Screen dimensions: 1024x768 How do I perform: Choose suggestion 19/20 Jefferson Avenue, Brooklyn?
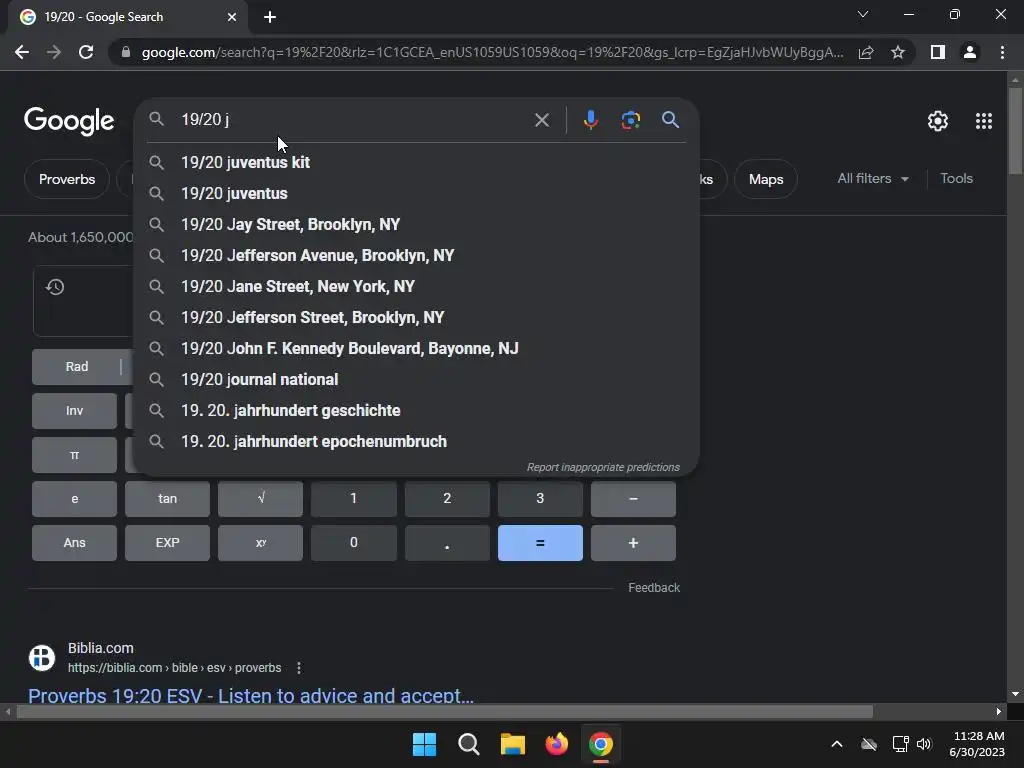tap(416, 255)
